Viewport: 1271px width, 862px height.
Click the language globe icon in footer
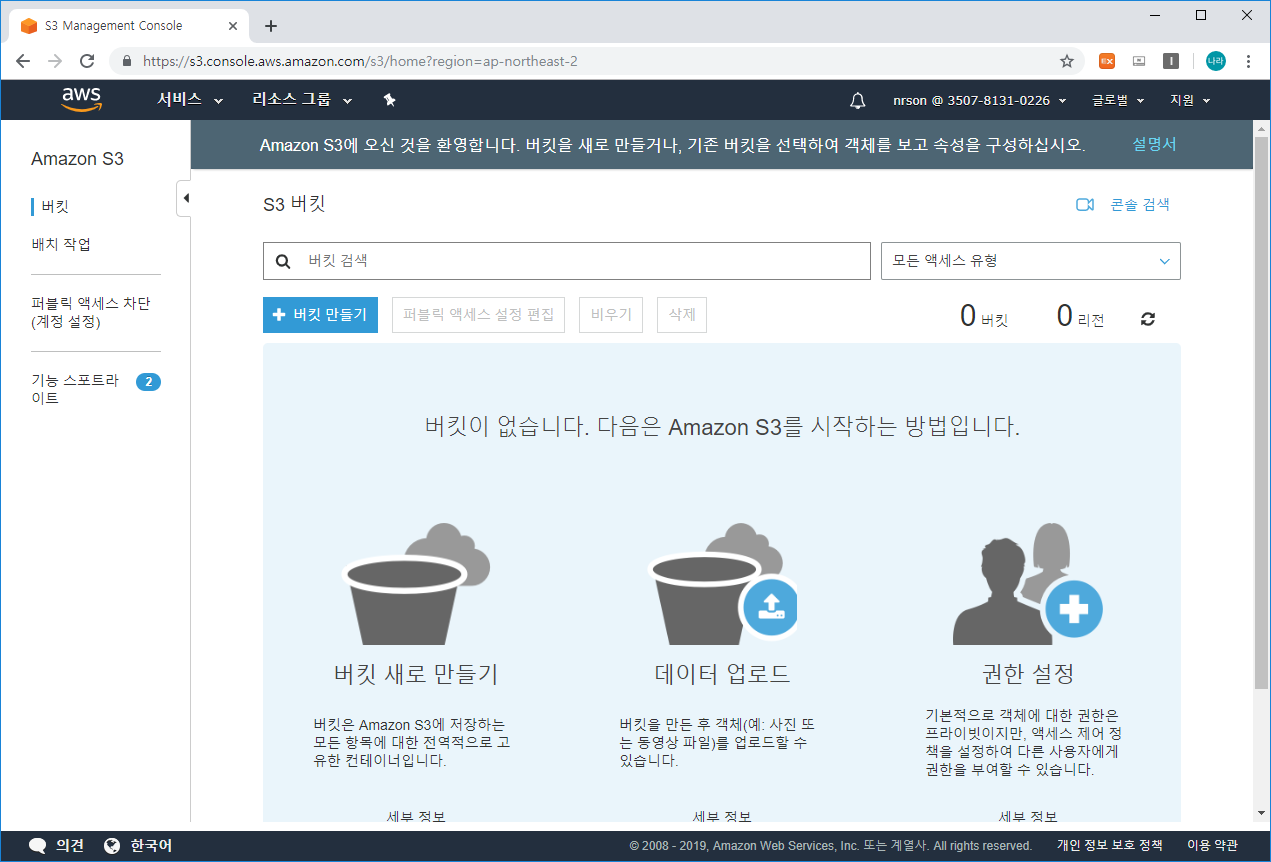pyautogui.click(x=112, y=845)
